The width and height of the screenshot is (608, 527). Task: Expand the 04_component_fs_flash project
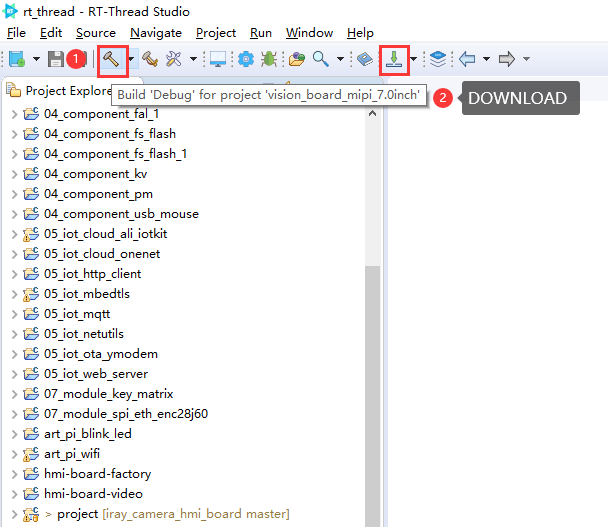tap(14, 134)
